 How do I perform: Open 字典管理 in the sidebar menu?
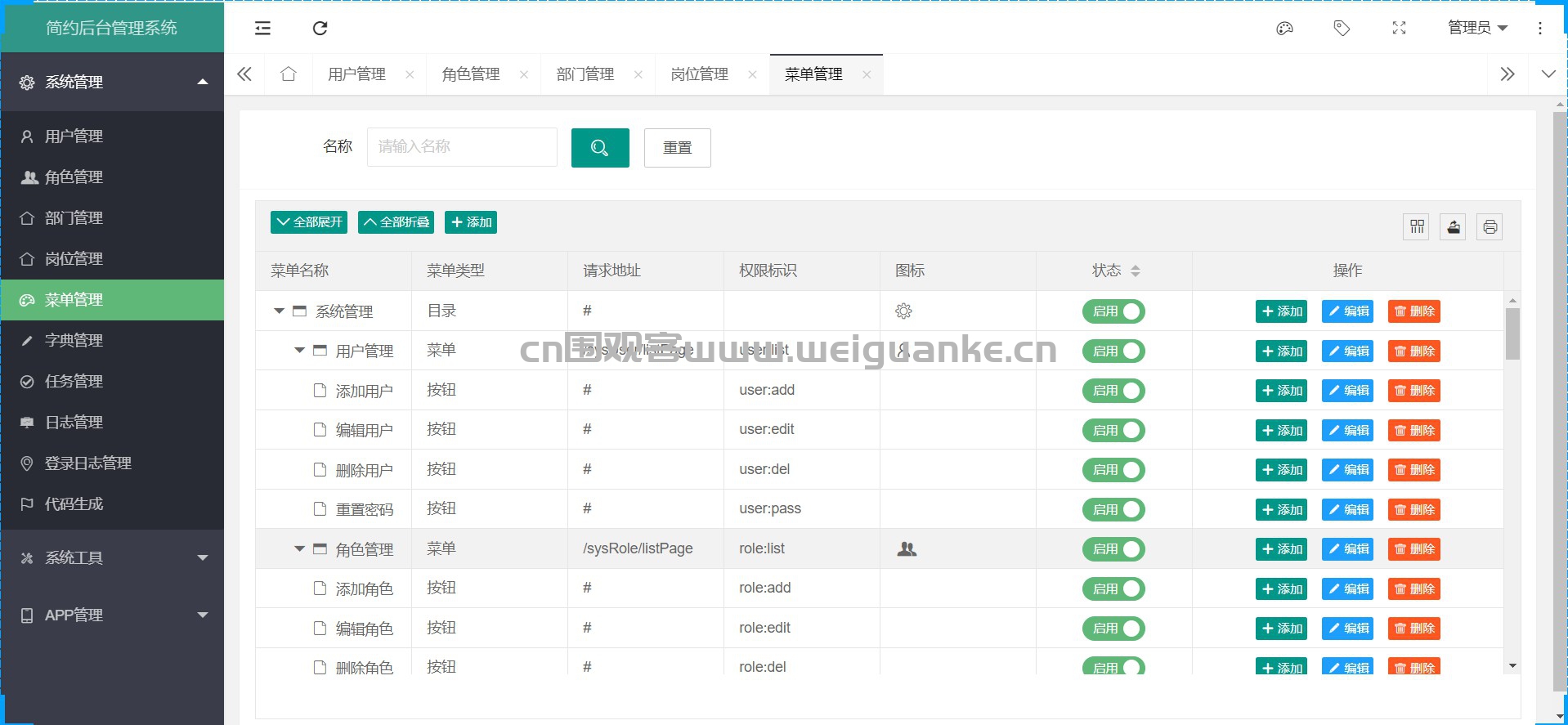(x=112, y=341)
